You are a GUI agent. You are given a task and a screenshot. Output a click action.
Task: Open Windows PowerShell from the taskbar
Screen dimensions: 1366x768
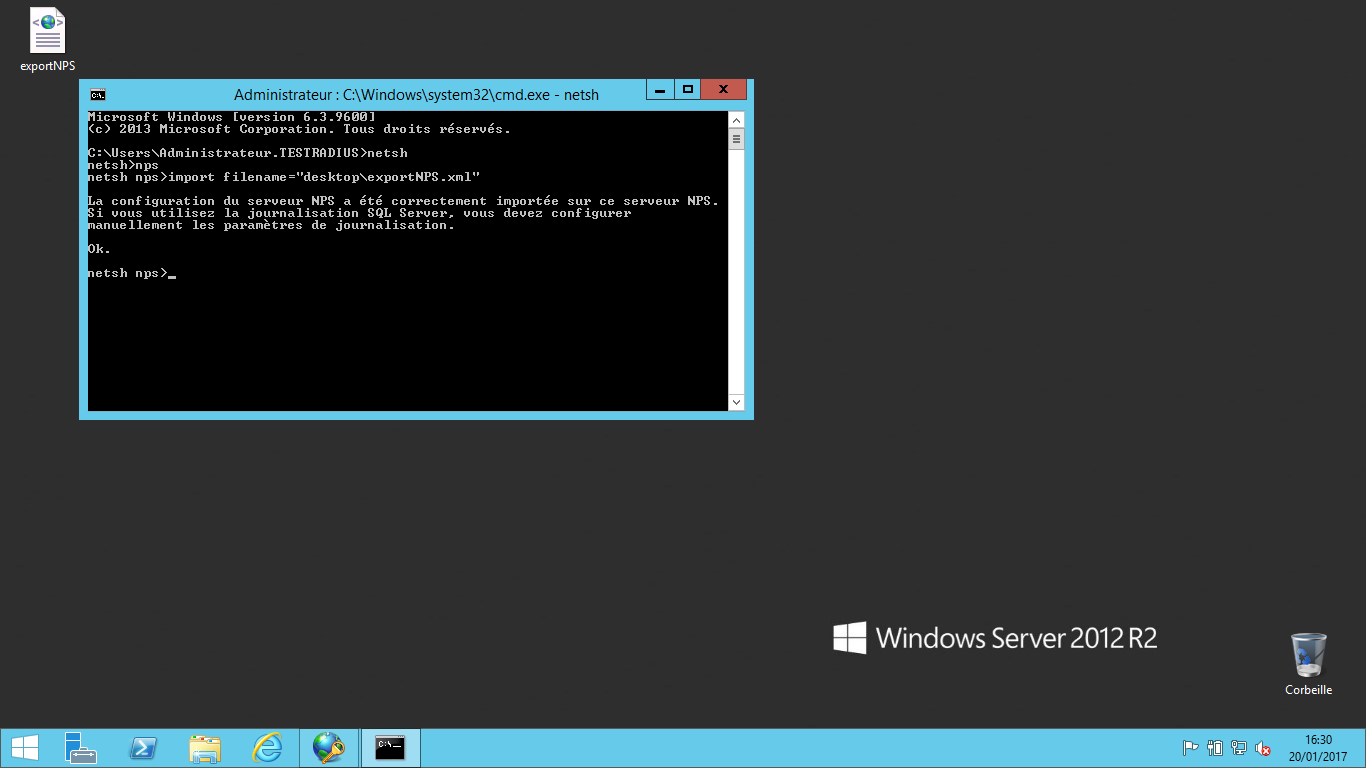click(143, 748)
